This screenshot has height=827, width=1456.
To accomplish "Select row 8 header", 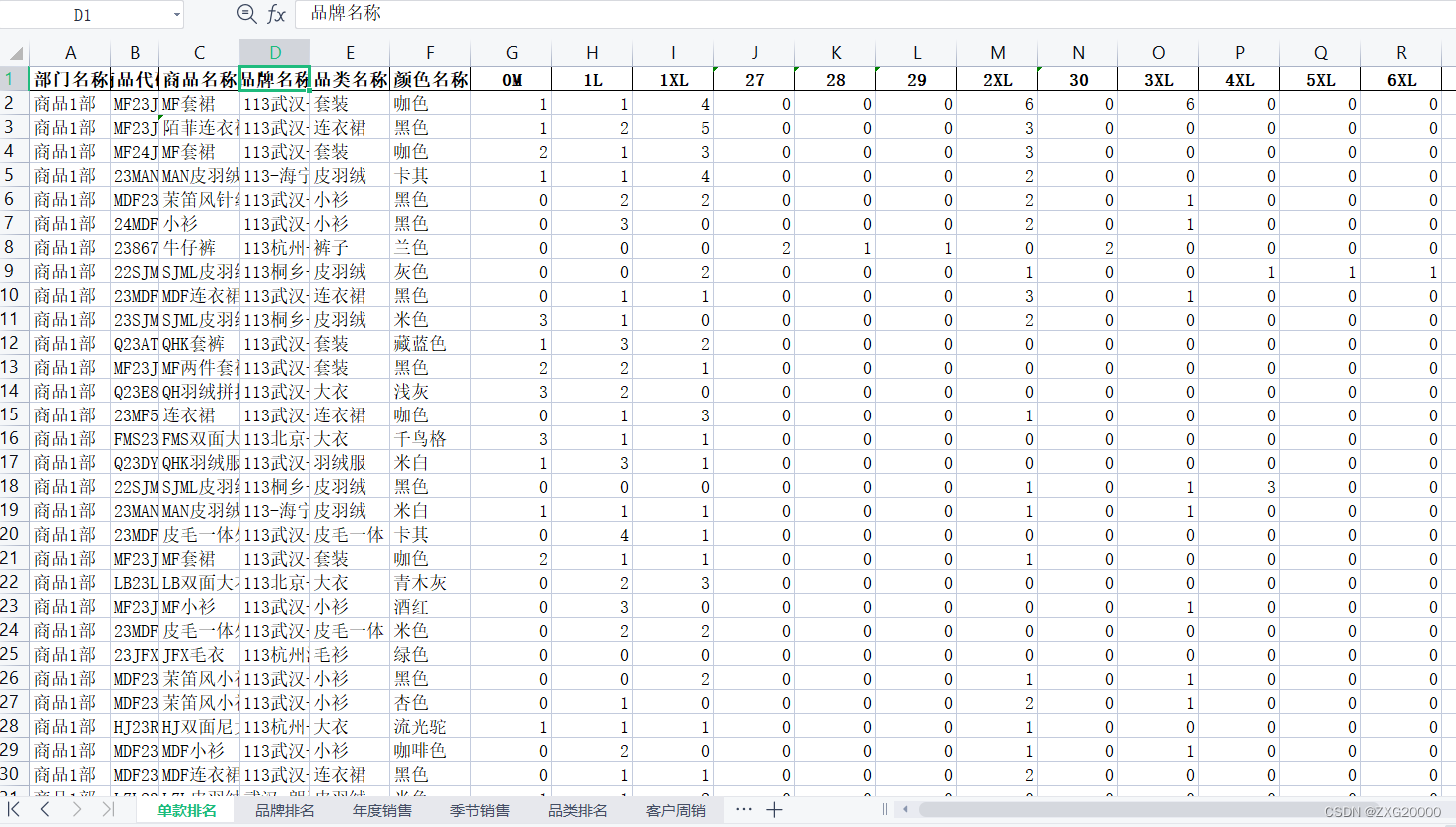I will coord(14,247).
